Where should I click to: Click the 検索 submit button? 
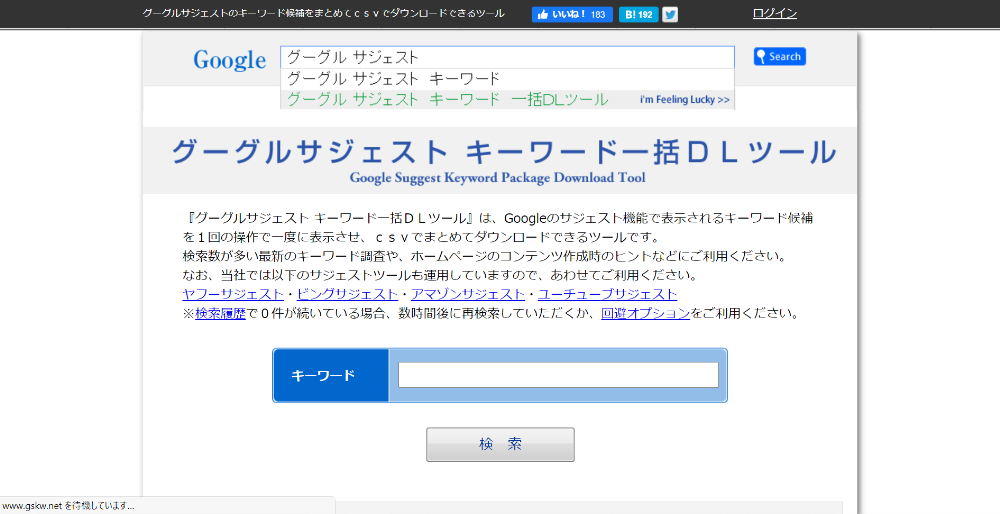click(x=500, y=444)
